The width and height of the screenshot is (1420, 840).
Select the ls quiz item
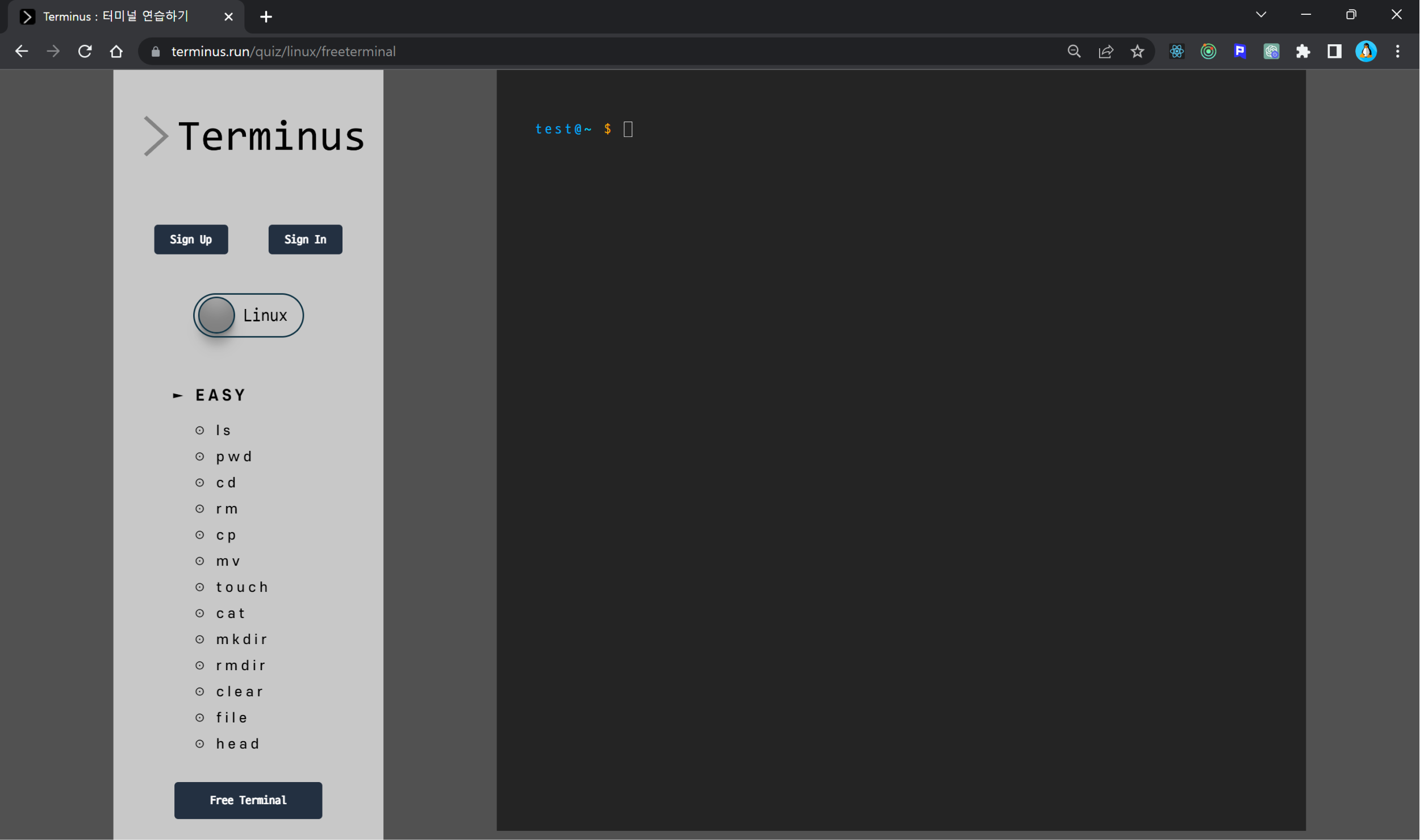click(223, 431)
